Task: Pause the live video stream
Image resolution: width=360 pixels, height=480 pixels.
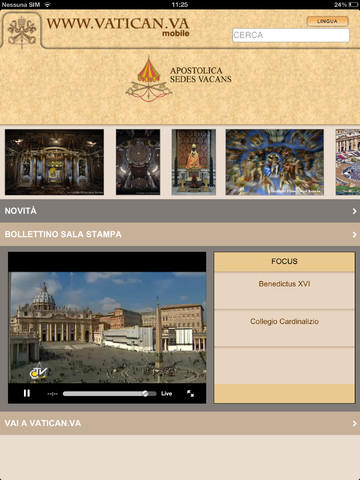Action: 27,393
